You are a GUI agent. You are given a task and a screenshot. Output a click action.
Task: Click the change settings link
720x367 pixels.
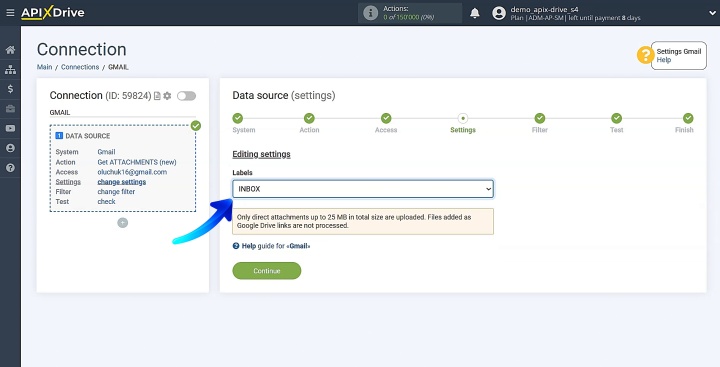(122, 182)
